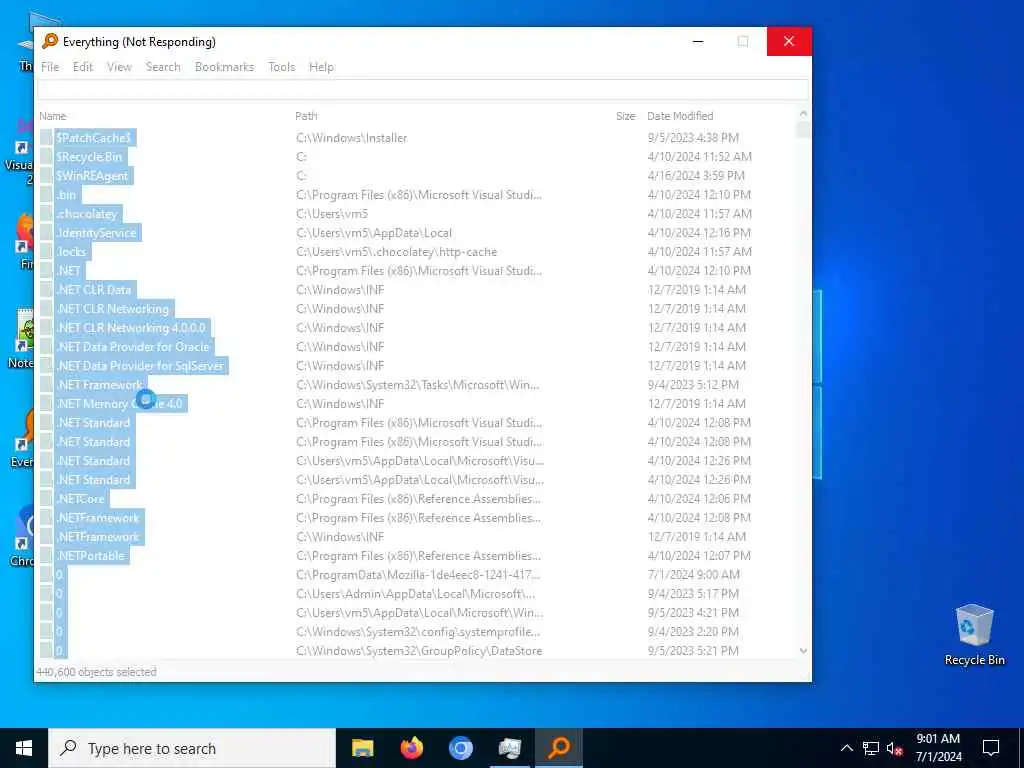Click path starting C:\ProgramData\Mozilla-1de4eec8
Screen dimensions: 1024x768
(x=418, y=575)
